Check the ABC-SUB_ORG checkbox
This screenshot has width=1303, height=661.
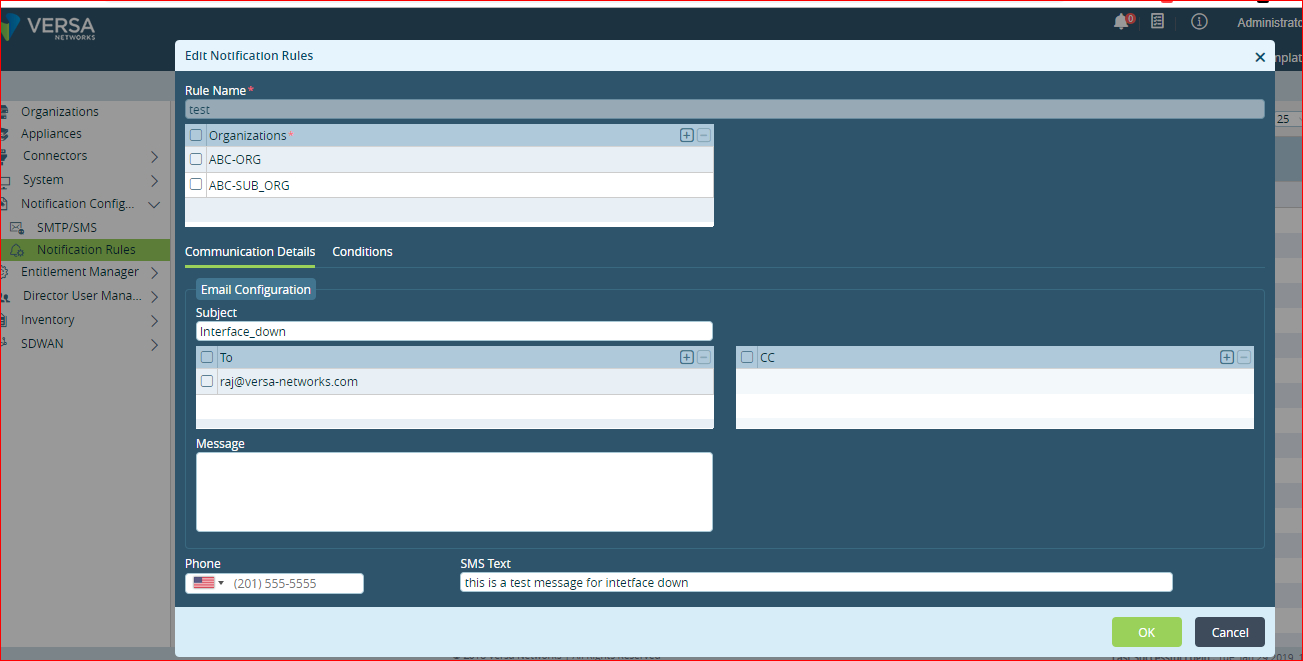point(196,185)
